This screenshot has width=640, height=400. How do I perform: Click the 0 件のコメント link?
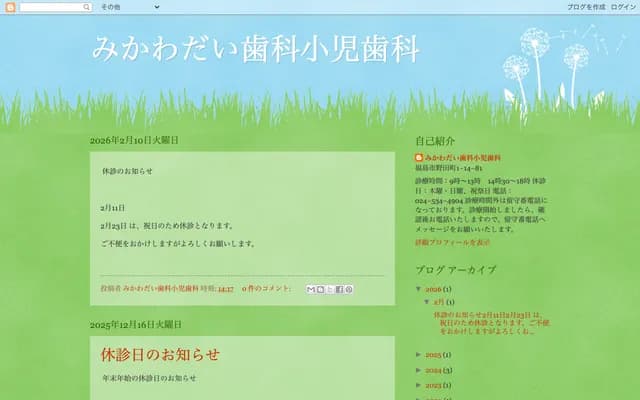point(266,289)
